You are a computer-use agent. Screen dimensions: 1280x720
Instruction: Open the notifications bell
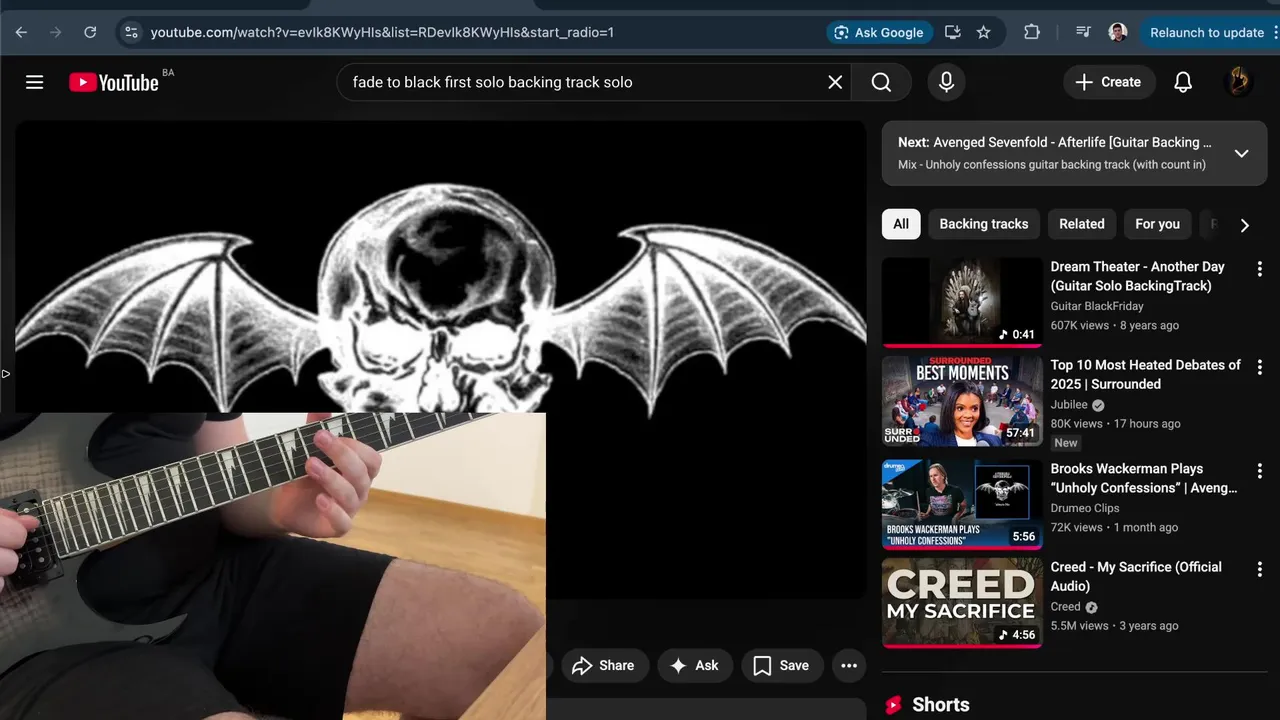1183,82
